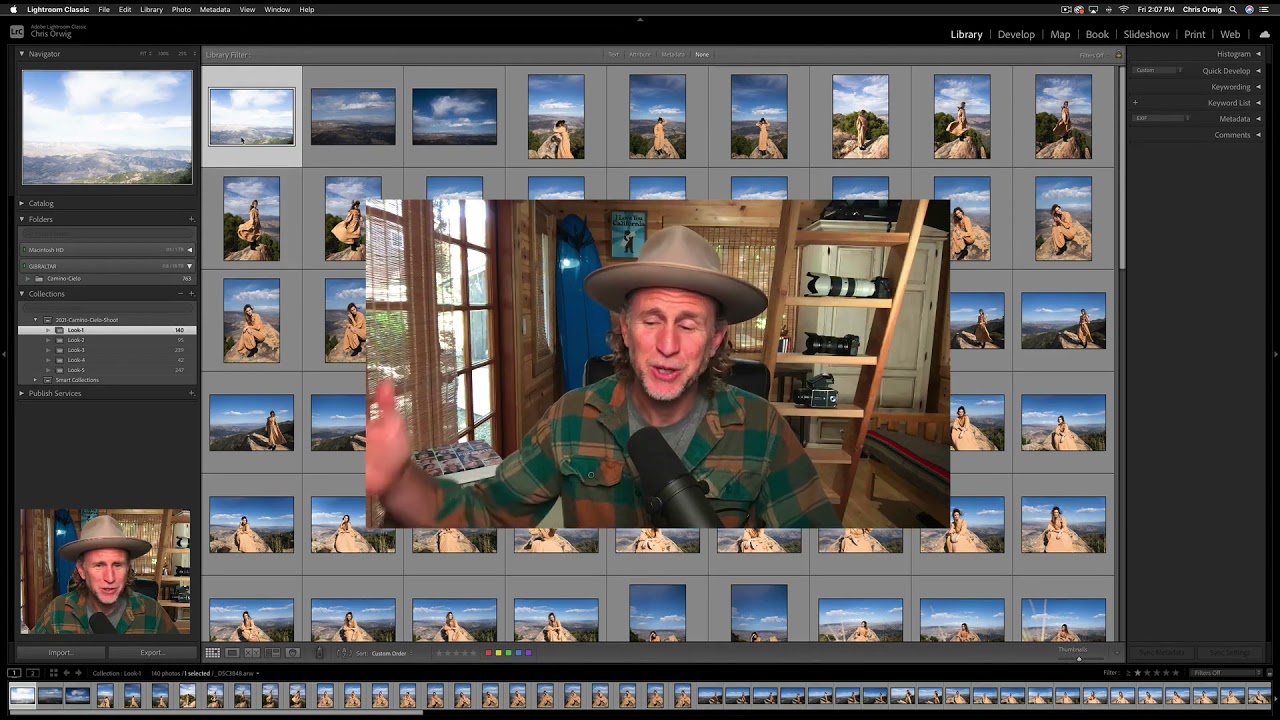1280x720 pixels.
Task: Go forward with filmstrip right arrow
Action: (x=78, y=673)
